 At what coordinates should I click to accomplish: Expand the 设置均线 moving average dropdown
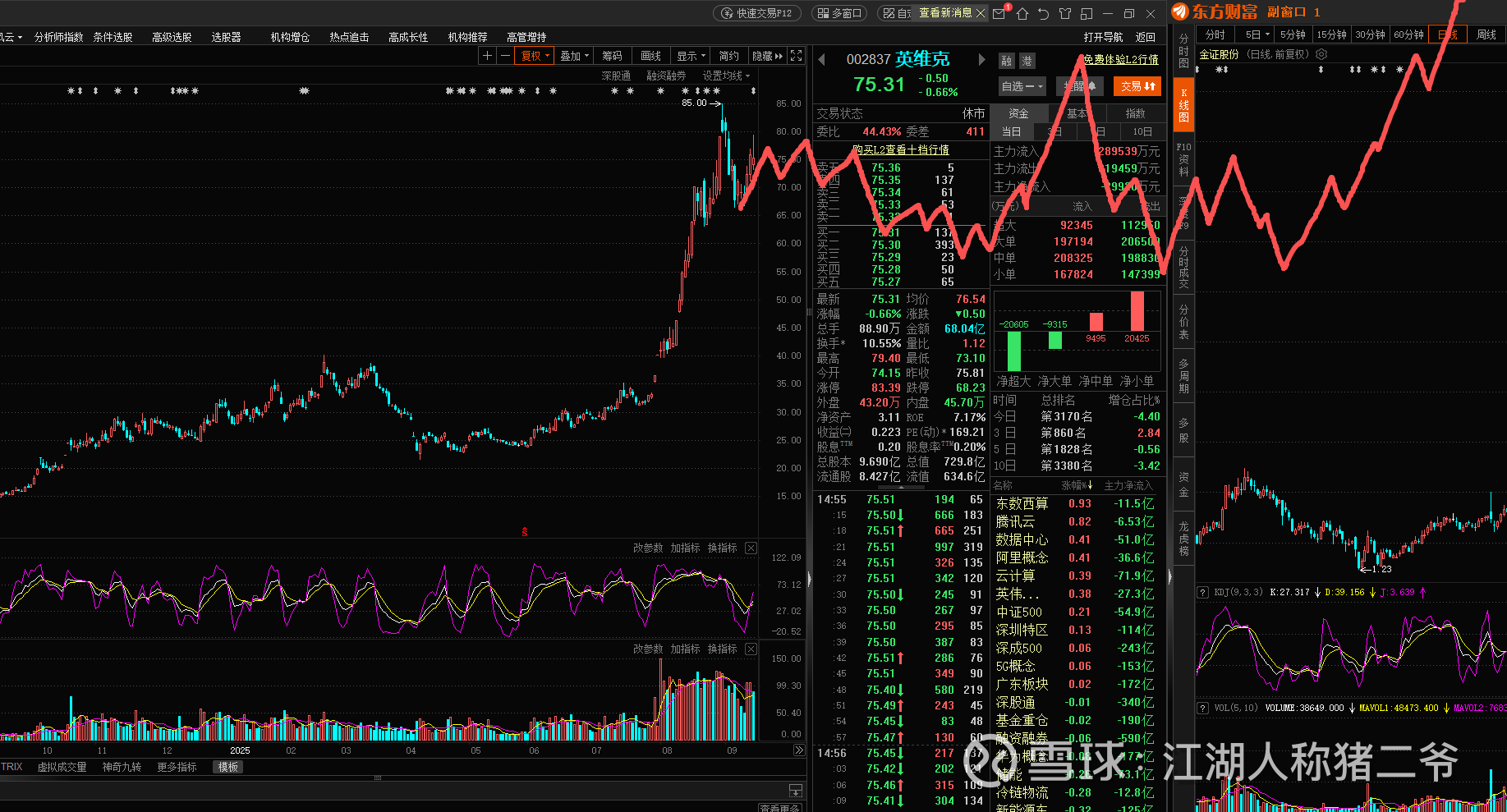[726, 76]
